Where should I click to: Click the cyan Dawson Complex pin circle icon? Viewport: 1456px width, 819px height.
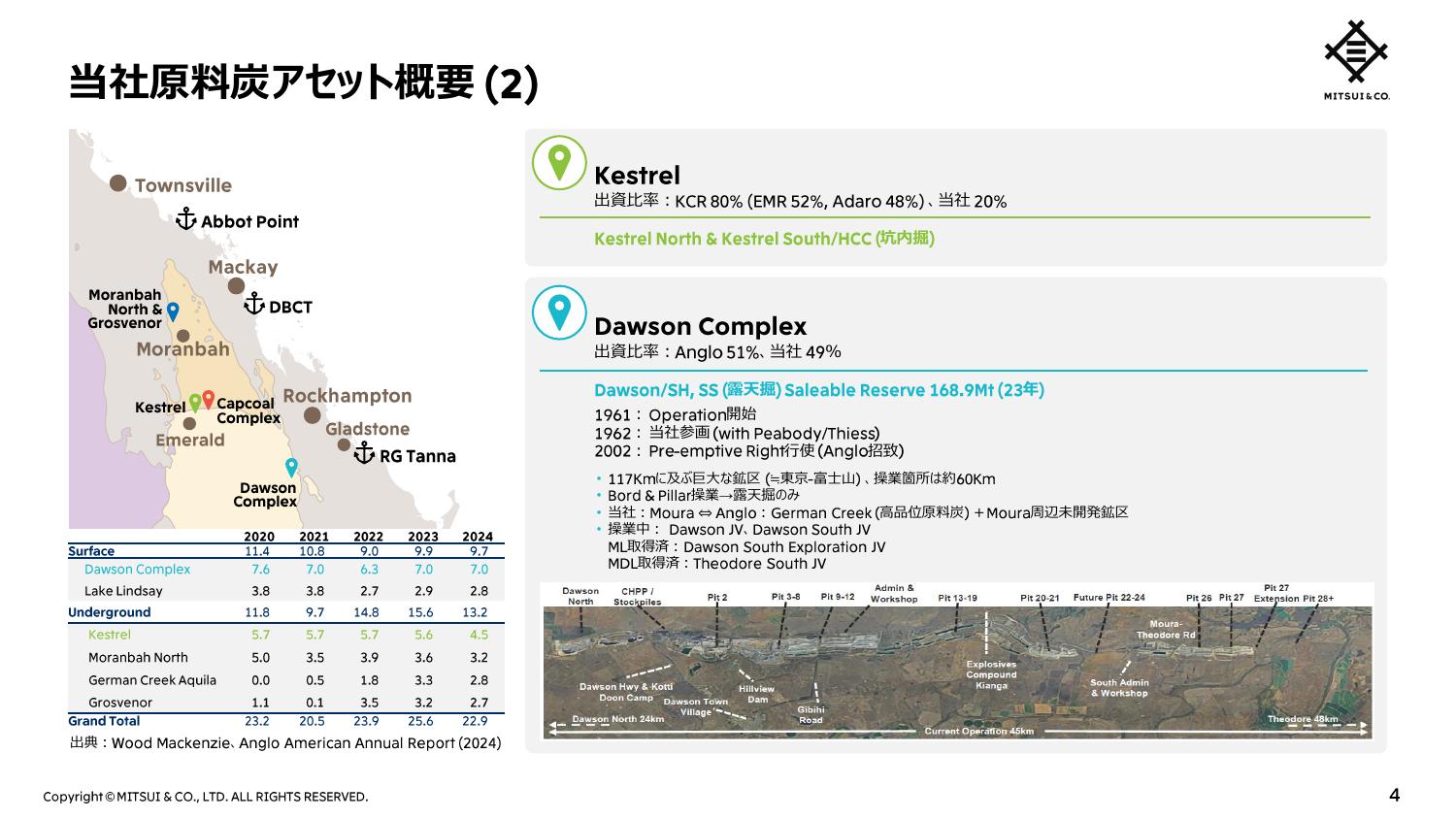pos(559,312)
